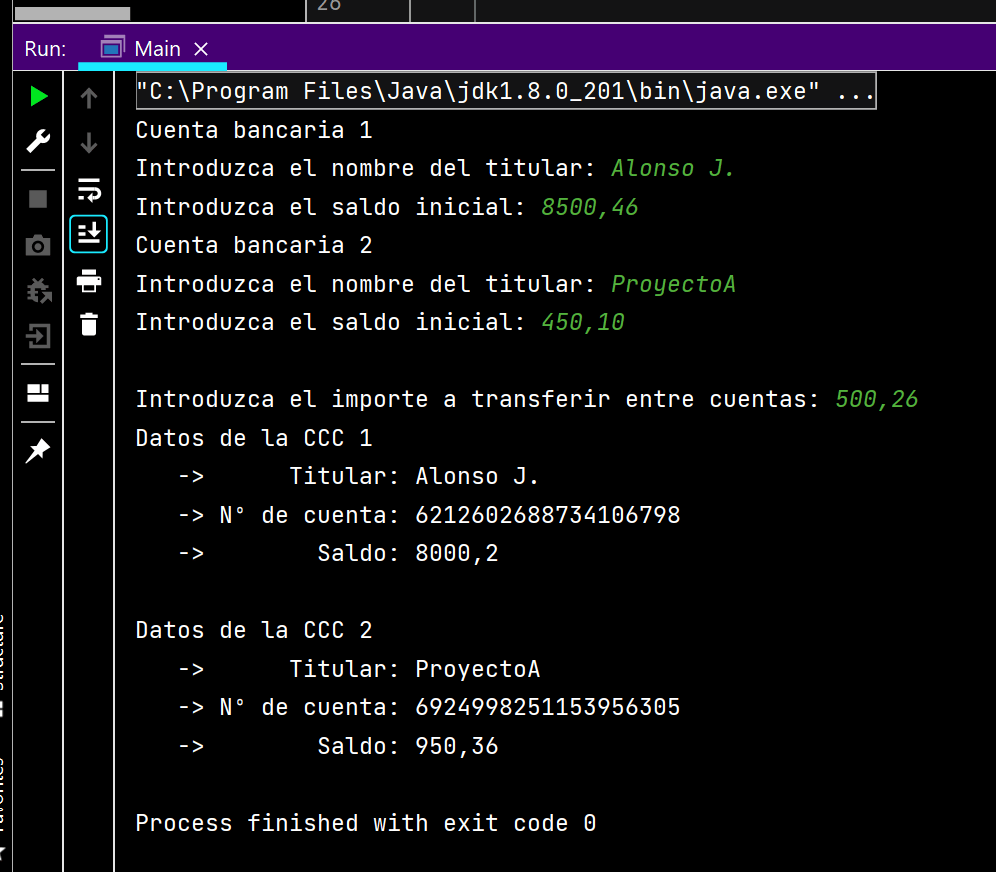Click Up the Stack Trace arrow
This screenshot has height=872, width=996.
tap(88, 98)
